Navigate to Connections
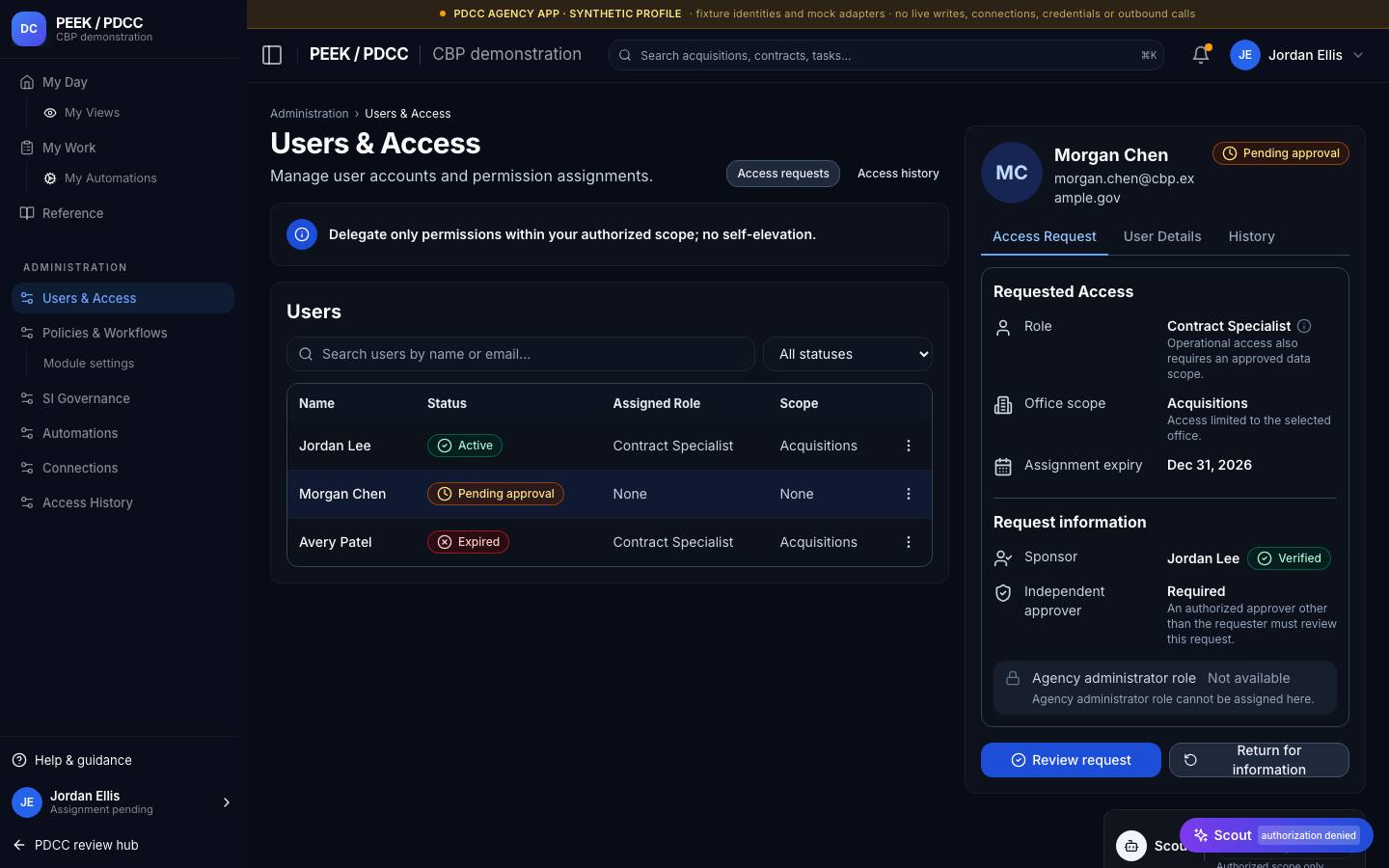This screenshot has height=868, width=1389. 123,468
